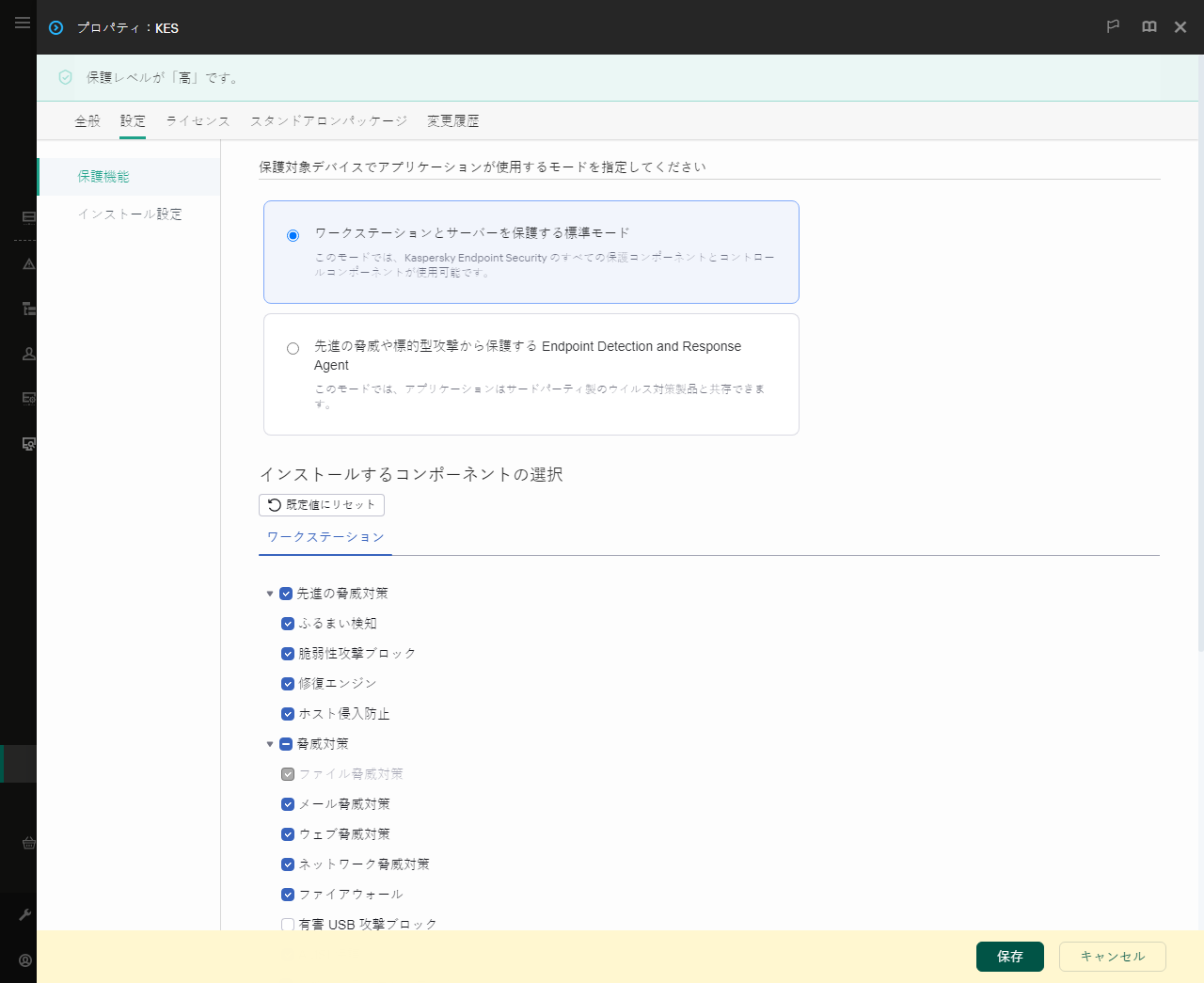The image size is (1204, 983).
Task: Collapse the 先進の脅威対策 group
Action: [270, 594]
